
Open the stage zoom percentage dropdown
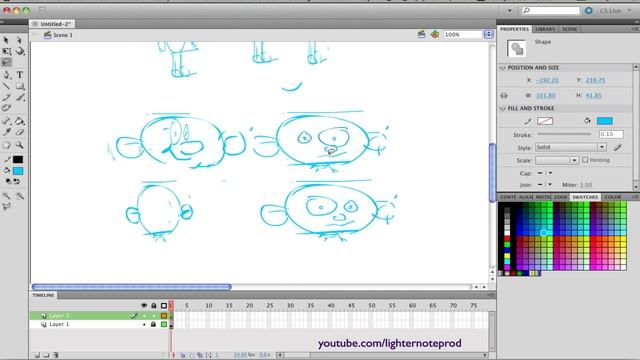point(489,35)
